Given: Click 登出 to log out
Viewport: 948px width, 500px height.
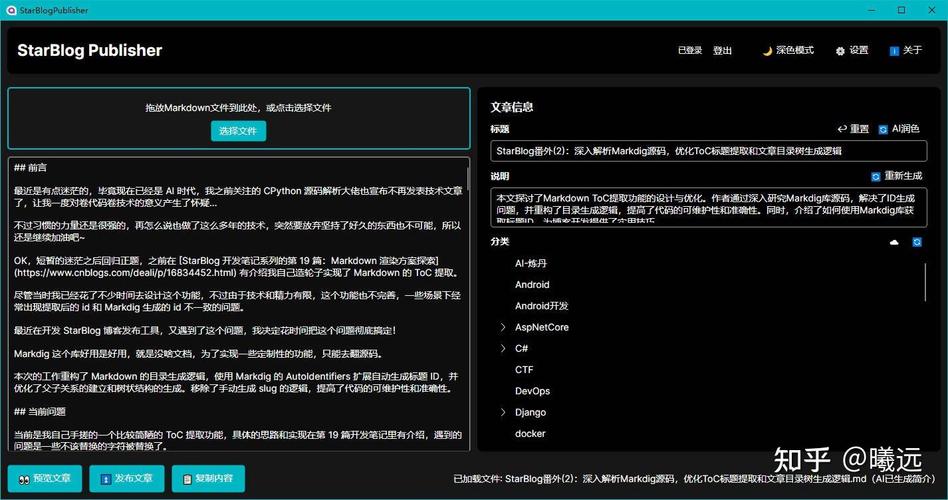Looking at the screenshot, I should (x=722, y=51).
